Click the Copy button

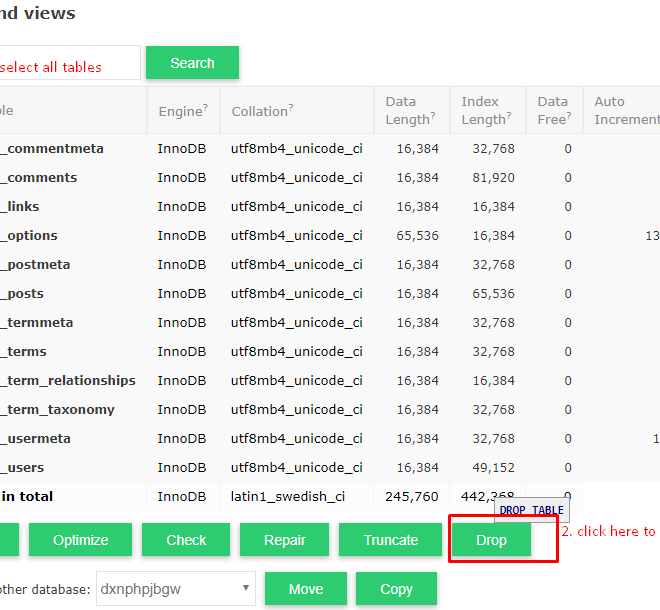396,589
